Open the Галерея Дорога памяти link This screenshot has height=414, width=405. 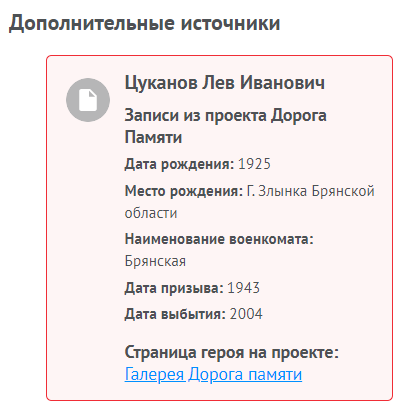tap(213, 374)
